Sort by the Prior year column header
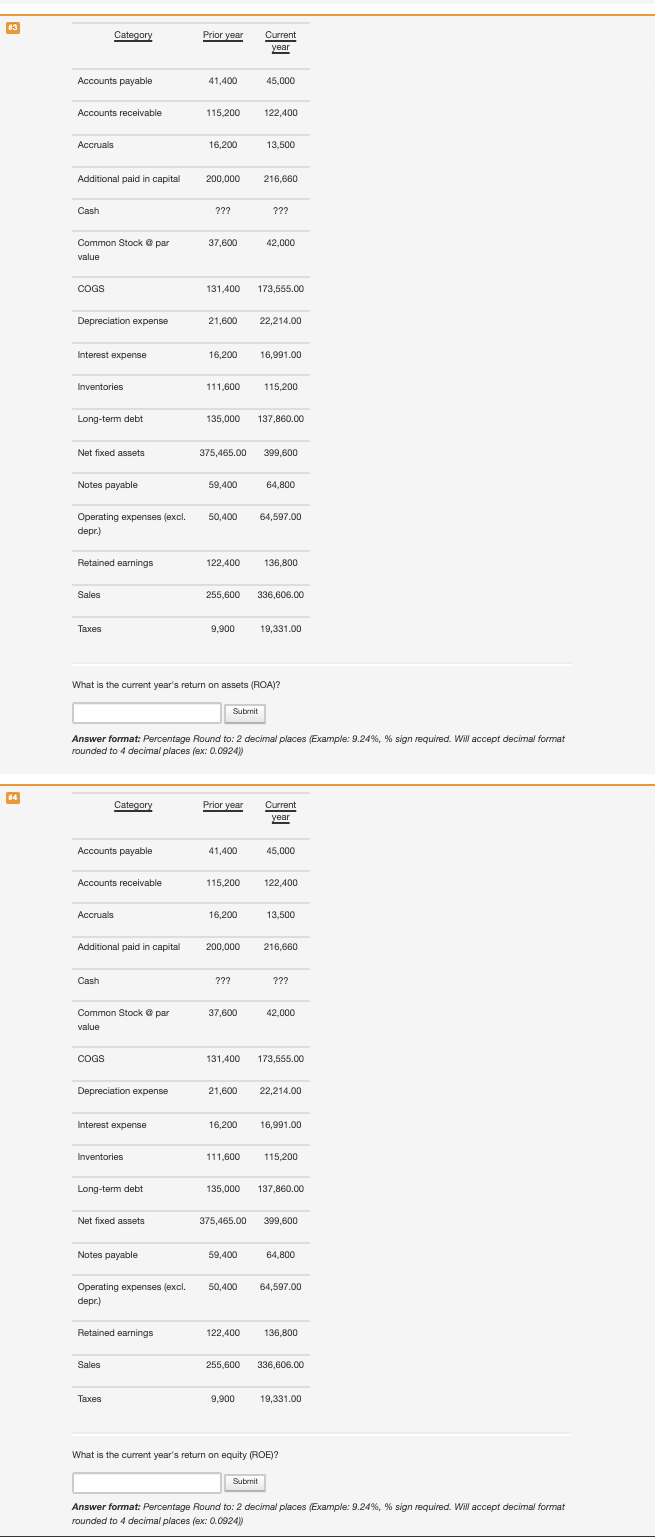 pos(222,35)
